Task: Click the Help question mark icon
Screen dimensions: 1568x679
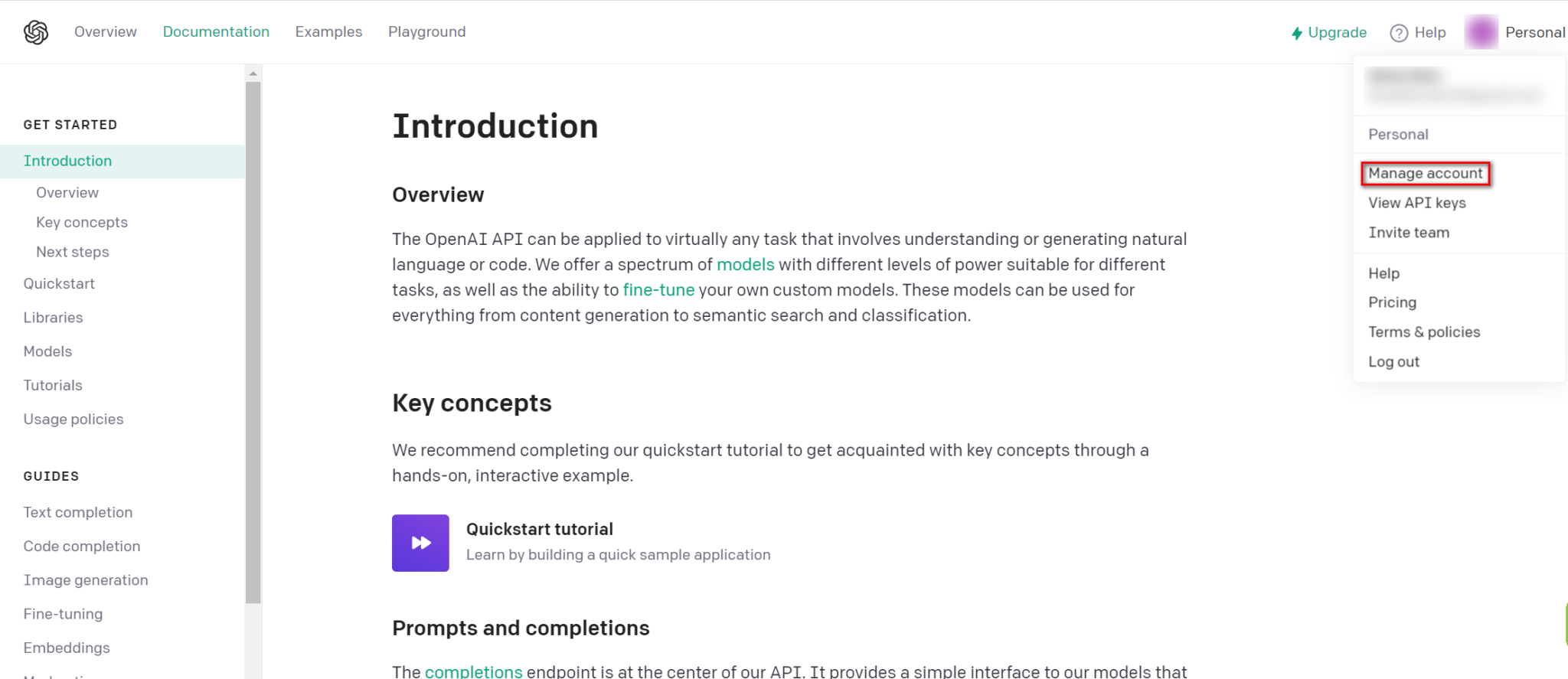Action: (x=1399, y=33)
